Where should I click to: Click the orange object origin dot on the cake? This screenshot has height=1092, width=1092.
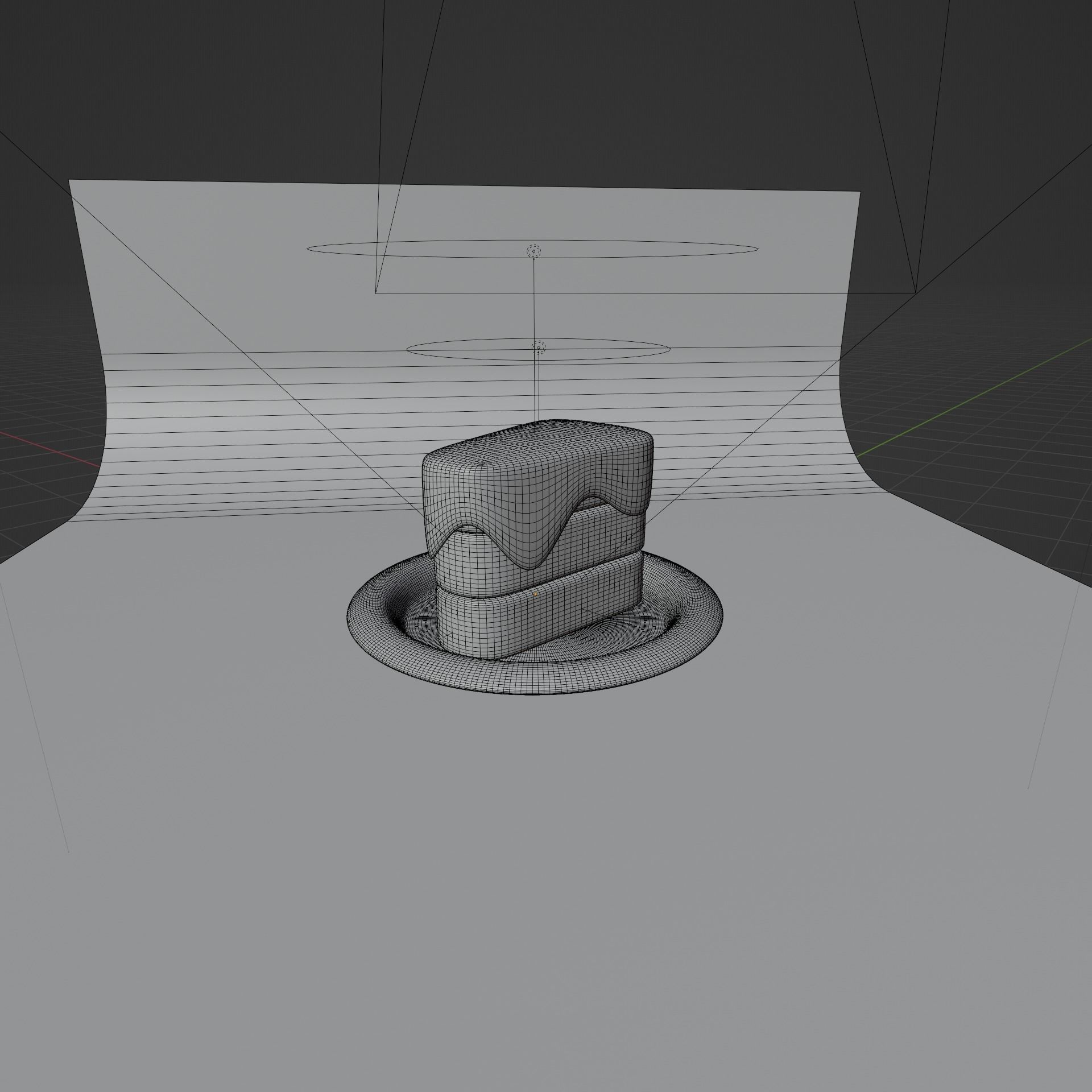tap(535, 594)
